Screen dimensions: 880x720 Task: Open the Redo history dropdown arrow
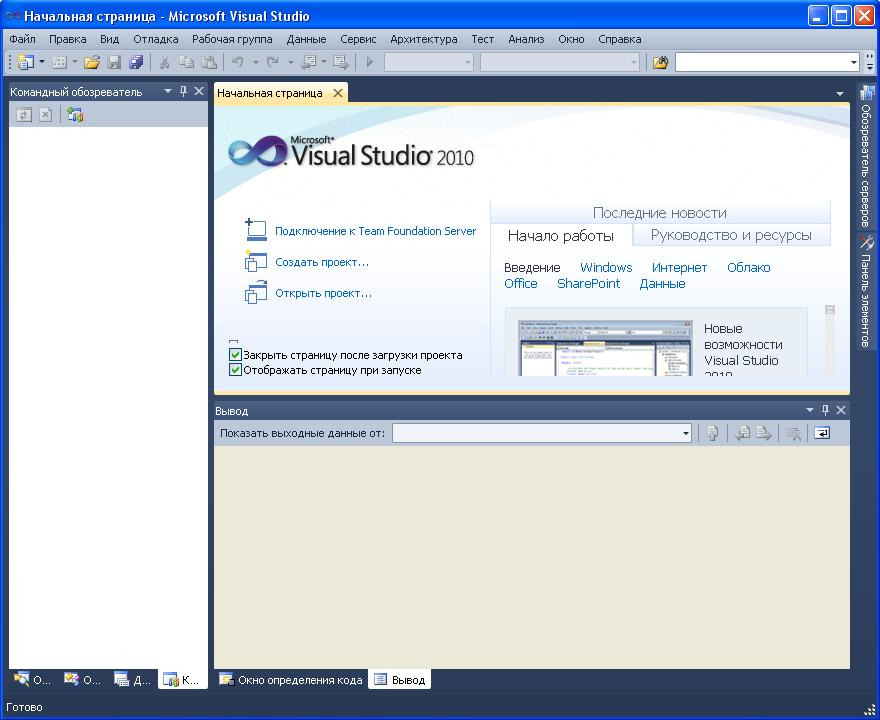290,62
